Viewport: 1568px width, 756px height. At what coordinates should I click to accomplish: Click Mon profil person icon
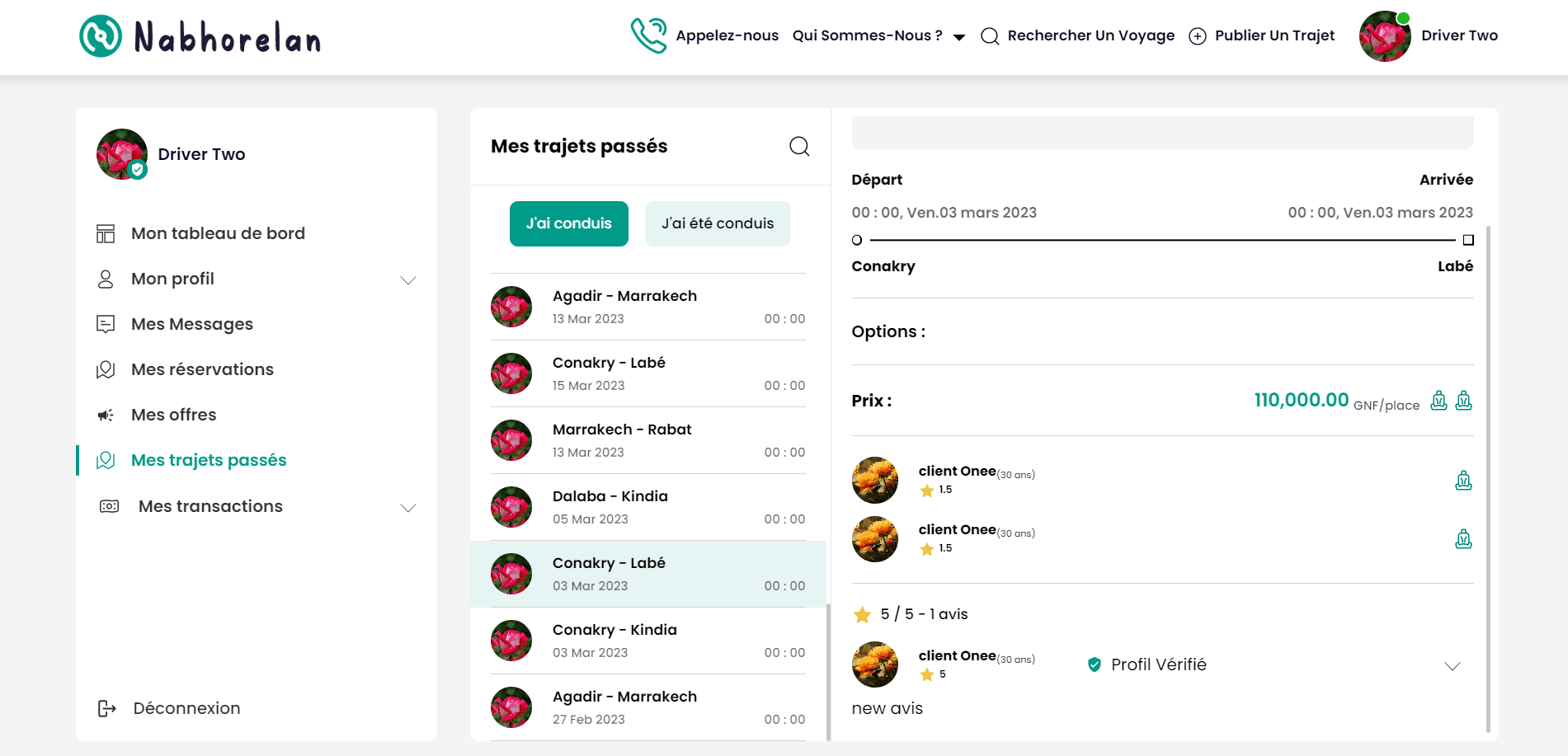coord(106,279)
